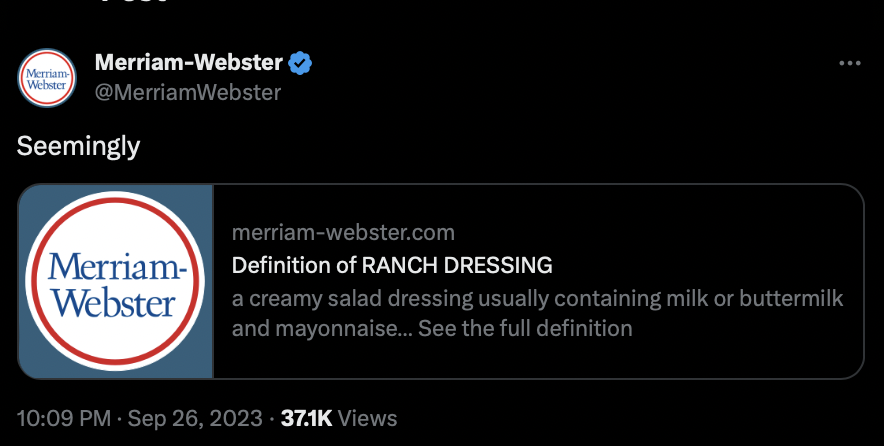Click the "a creamy salad dressing" description line
This screenshot has width=884, height=446.
tap(537, 299)
